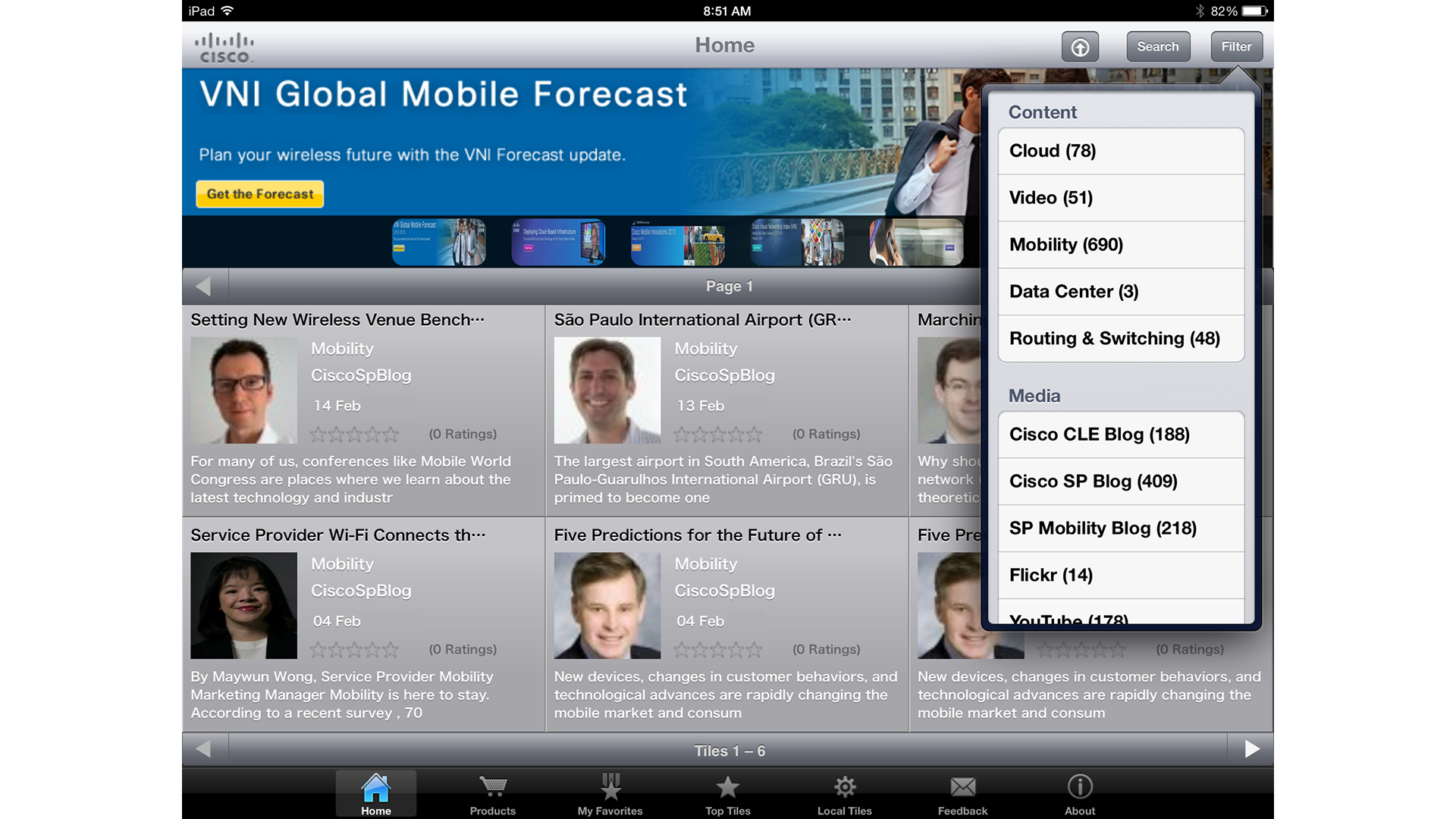The height and width of the screenshot is (819, 1456).
Task: Open São Paulo International Airport article title
Action: pyautogui.click(x=702, y=320)
